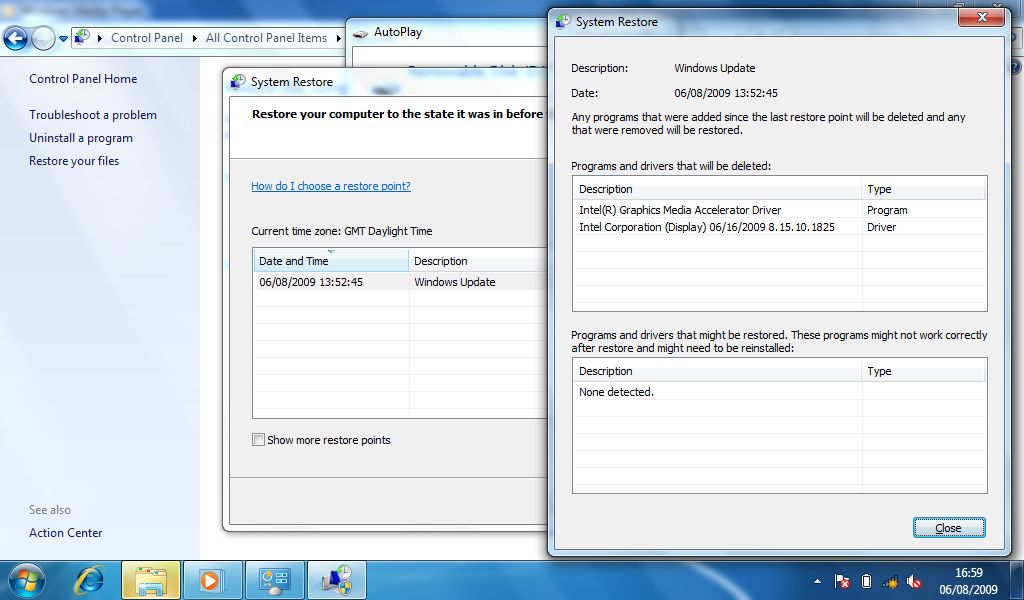Open Restore your files link

click(74, 161)
